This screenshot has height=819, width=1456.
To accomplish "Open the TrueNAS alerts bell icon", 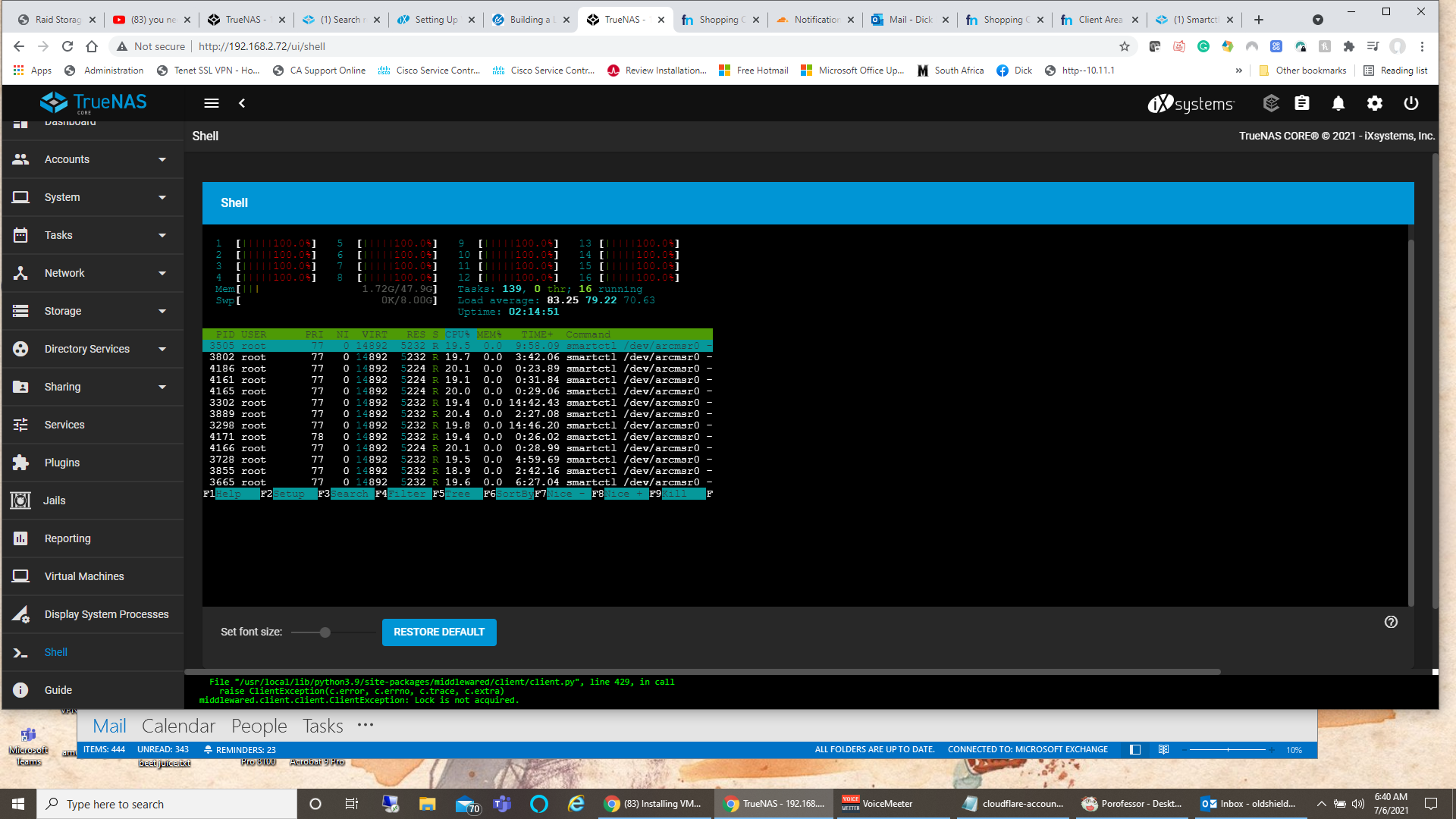I will point(1338,103).
